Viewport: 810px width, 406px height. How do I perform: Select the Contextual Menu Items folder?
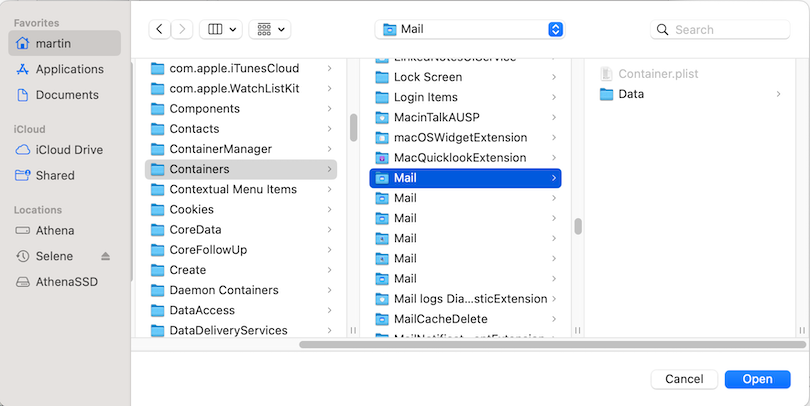[241, 189]
